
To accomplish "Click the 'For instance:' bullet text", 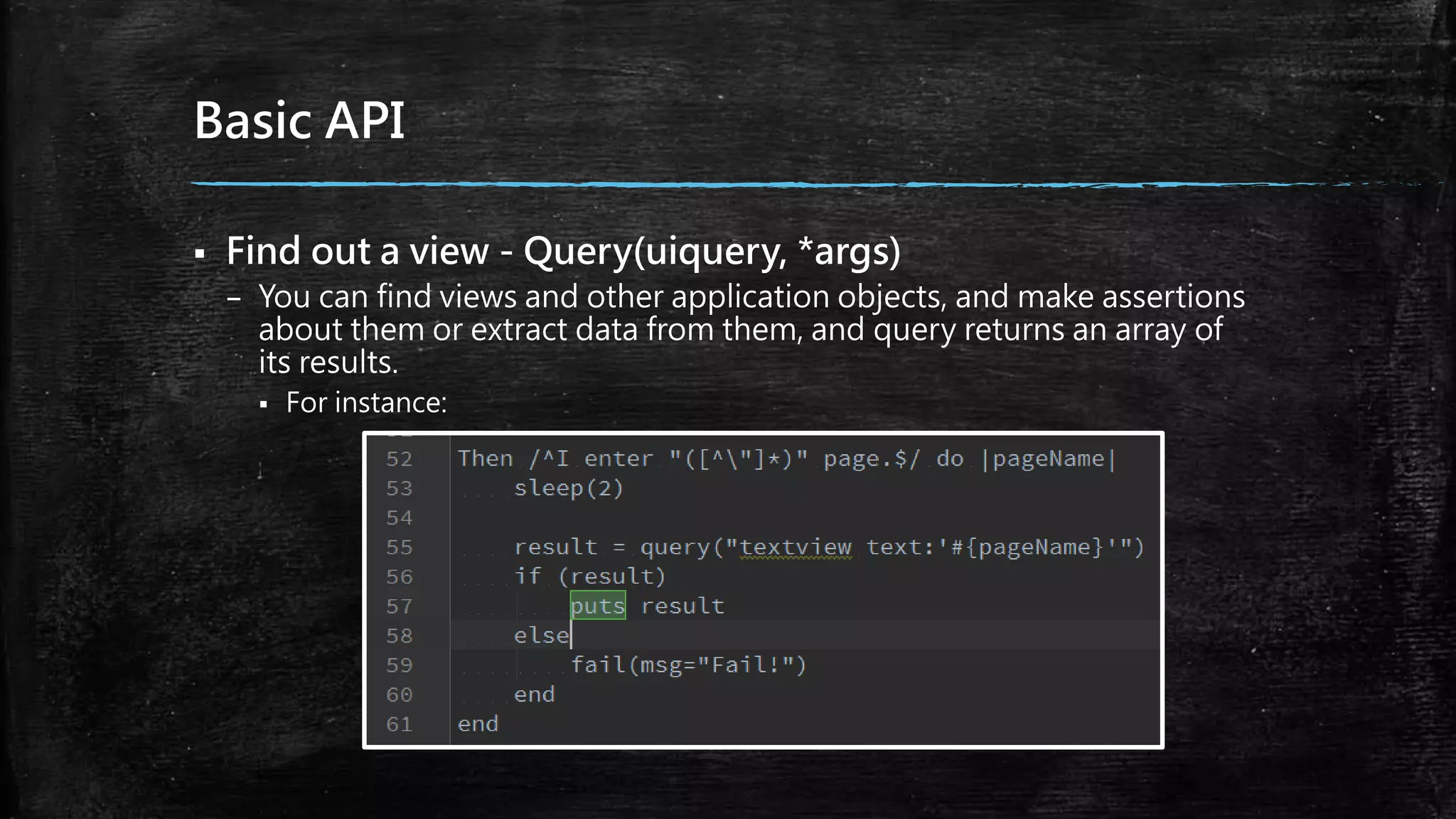I will (366, 403).
